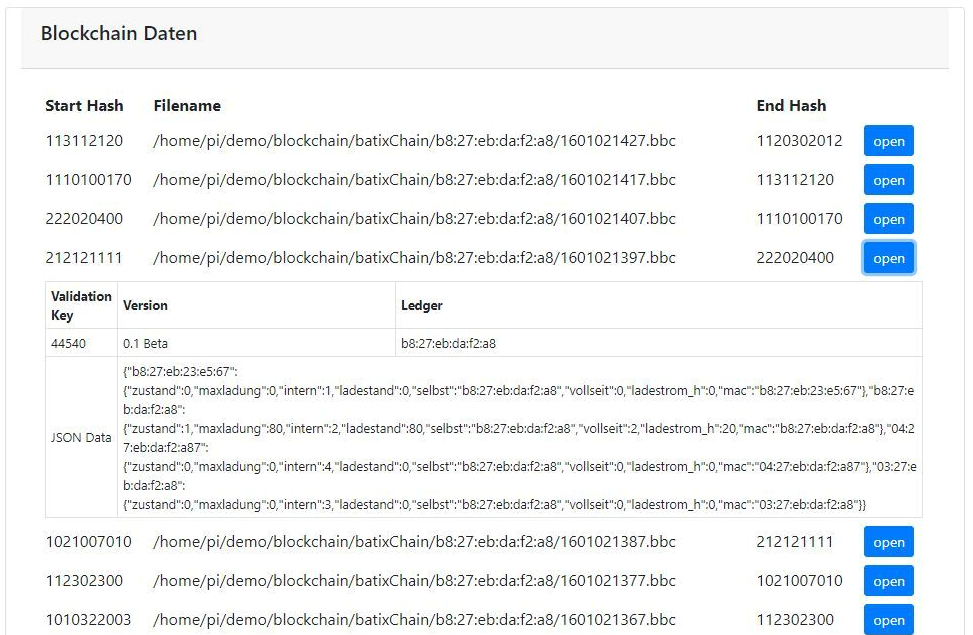Expand block details for 1601021377.bbc
This screenshot has width=973, height=635.
point(888,581)
